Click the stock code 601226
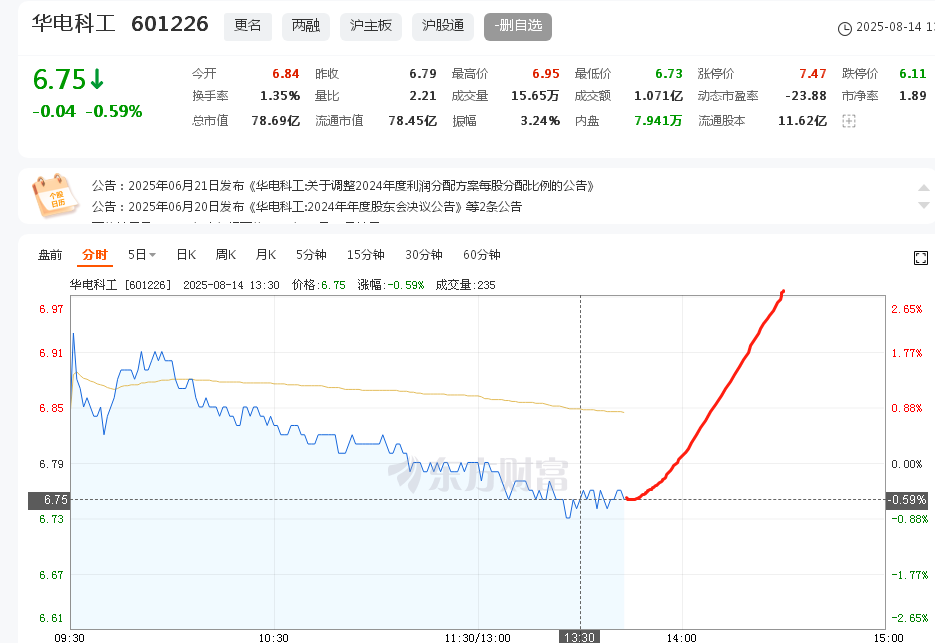Viewport: 935px width, 643px height. (x=170, y=24)
